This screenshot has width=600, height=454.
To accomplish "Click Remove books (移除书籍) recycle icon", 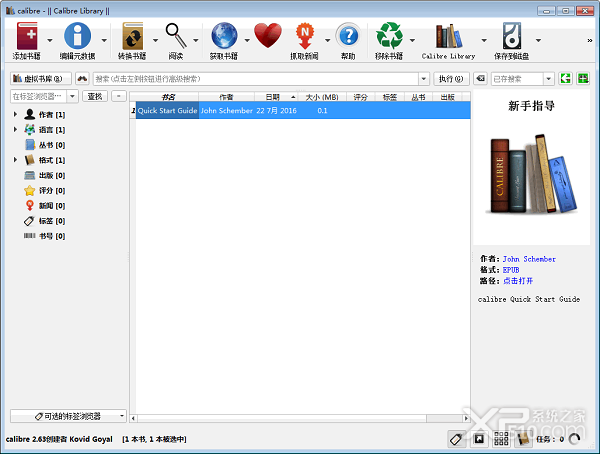I will [x=390, y=36].
